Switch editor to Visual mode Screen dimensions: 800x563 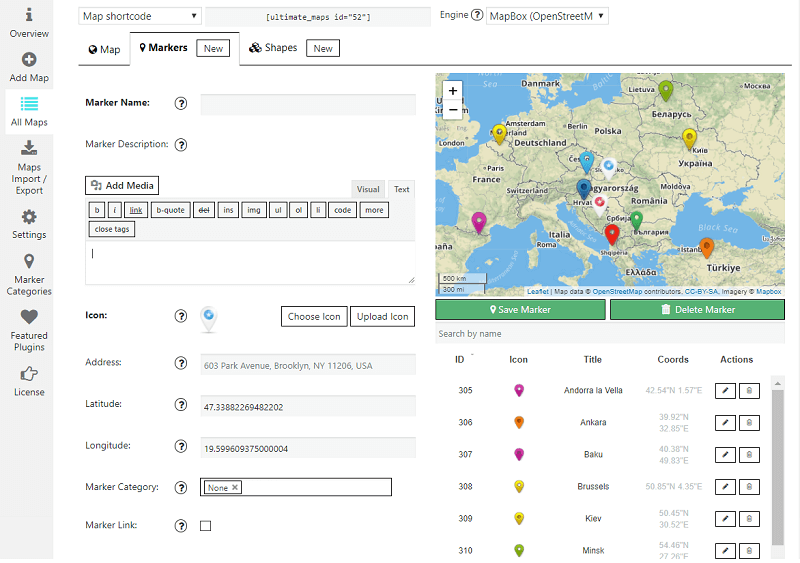click(368, 189)
